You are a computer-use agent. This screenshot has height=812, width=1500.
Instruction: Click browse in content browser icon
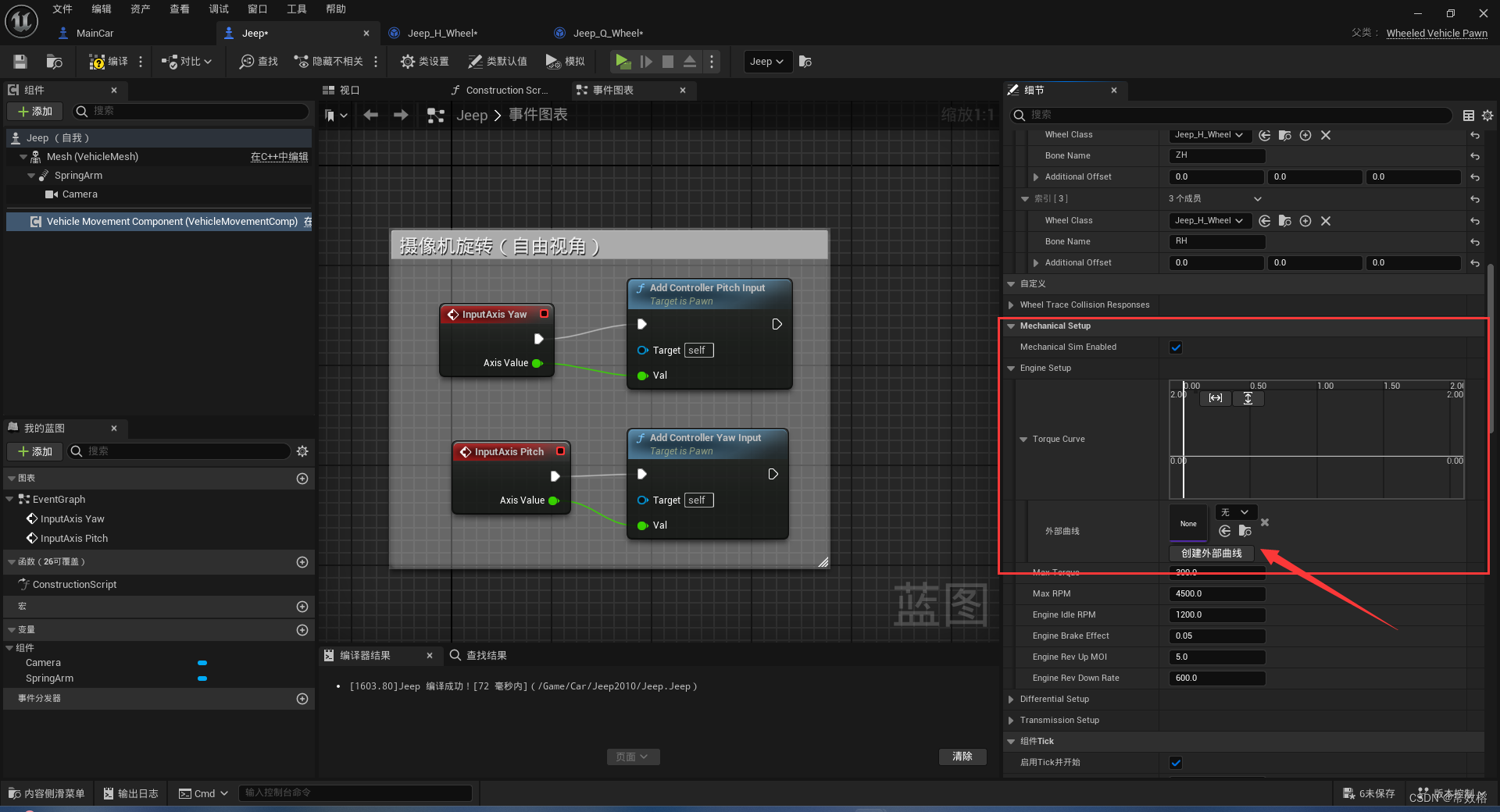point(55,62)
